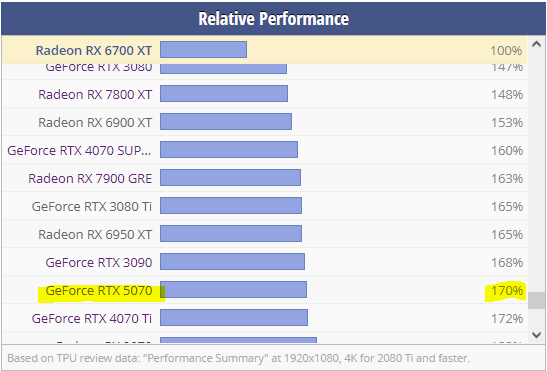547x371 pixels.
Task: Open the GeForce RTX 4070 Ti link
Action: [x=92, y=318]
